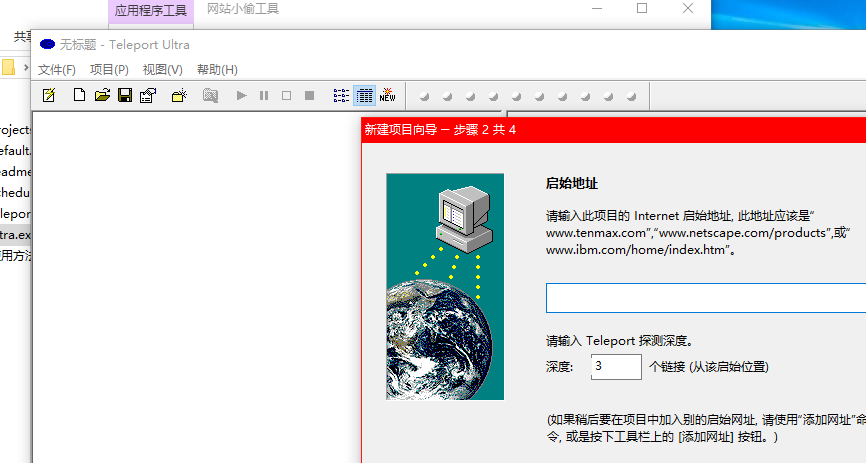
Task: Select the 应用程序工具 ribbon tab in Explorer
Action: tap(151, 10)
